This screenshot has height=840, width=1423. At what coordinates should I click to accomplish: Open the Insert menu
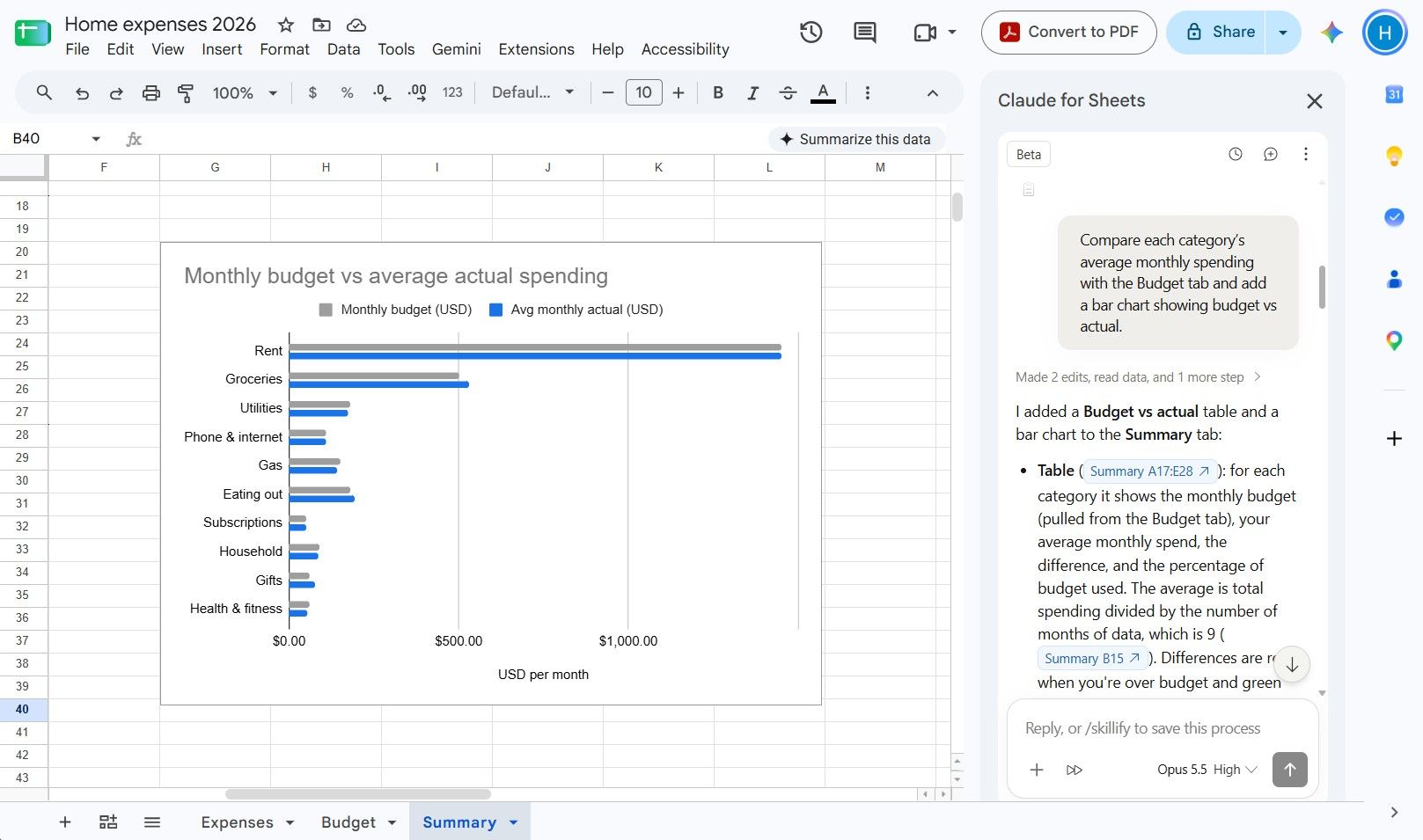coord(222,49)
